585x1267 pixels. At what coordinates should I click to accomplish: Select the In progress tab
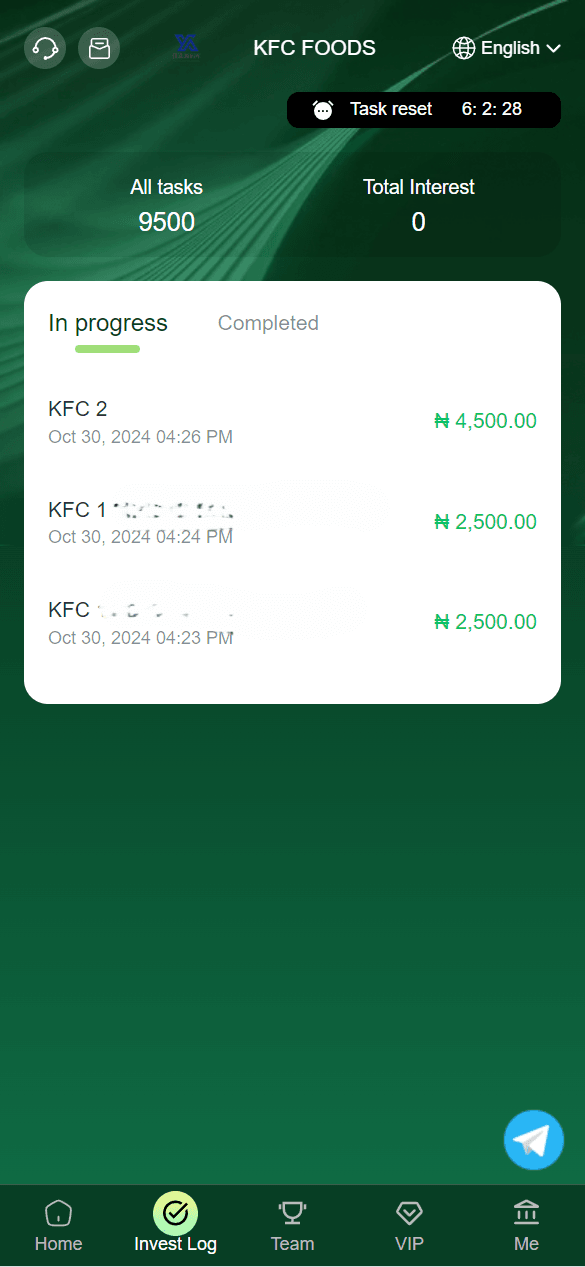pos(108,323)
